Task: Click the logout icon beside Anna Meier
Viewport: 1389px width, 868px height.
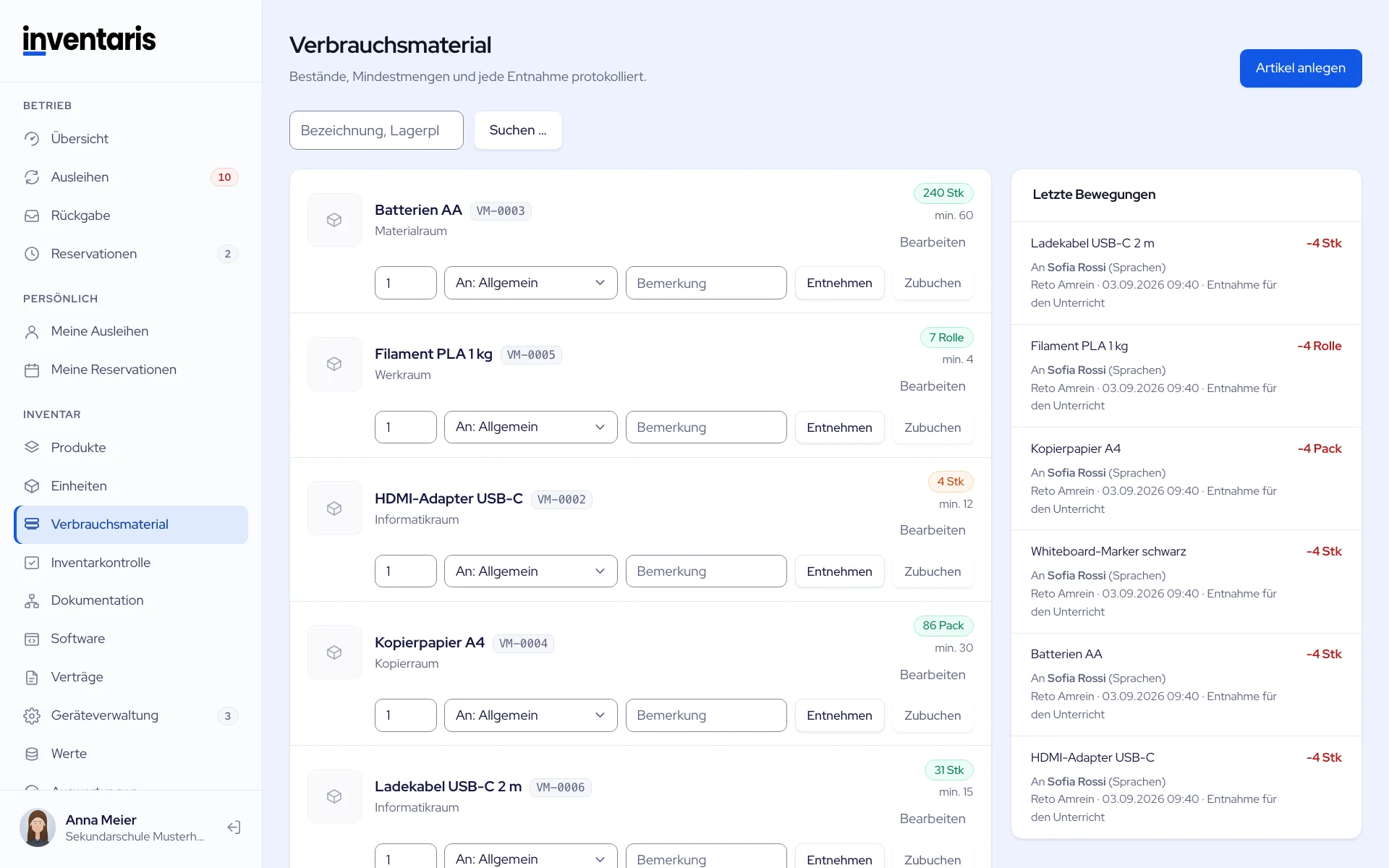Action: click(234, 827)
